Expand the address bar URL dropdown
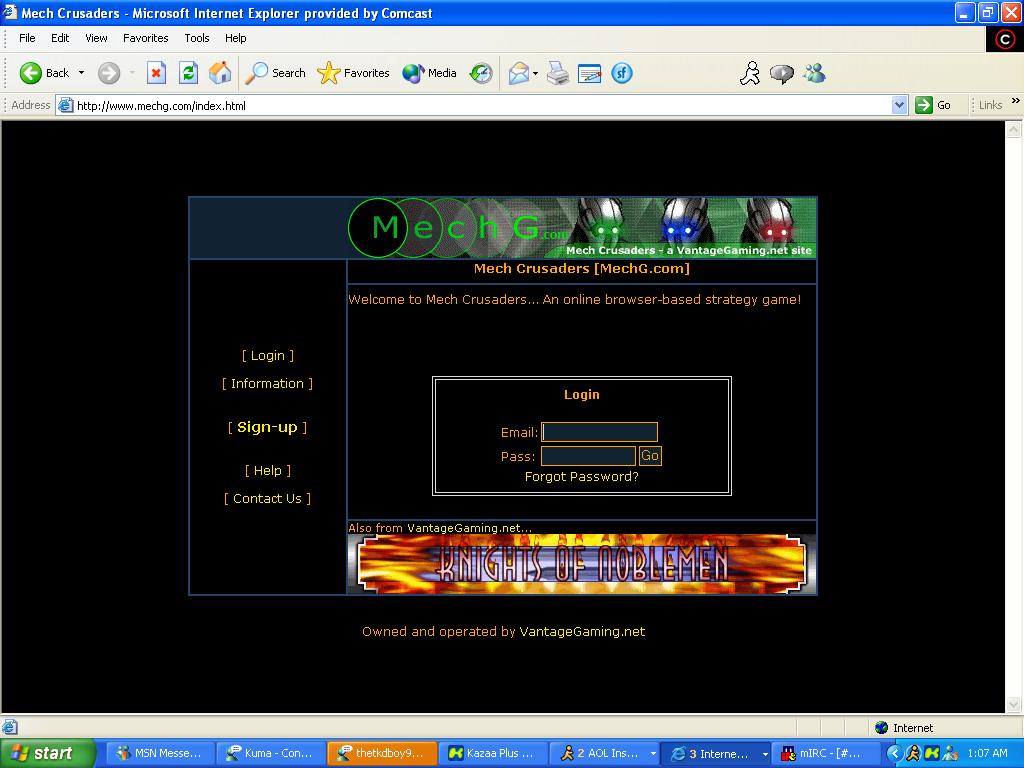The width and height of the screenshot is (1024, 768). (x=899, y=105)
